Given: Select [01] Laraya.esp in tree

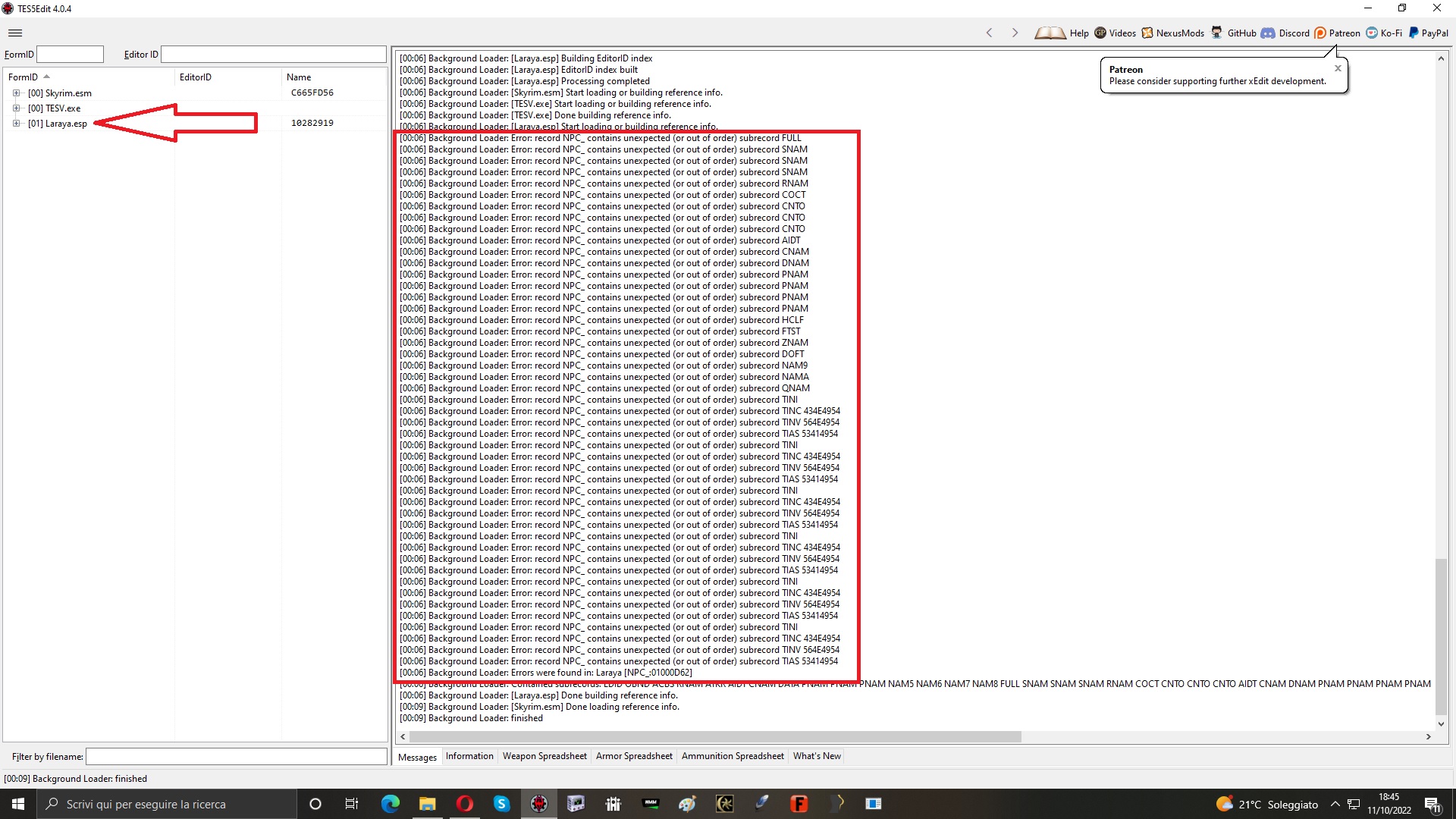Looking at the screenshot, I should 58,124.
